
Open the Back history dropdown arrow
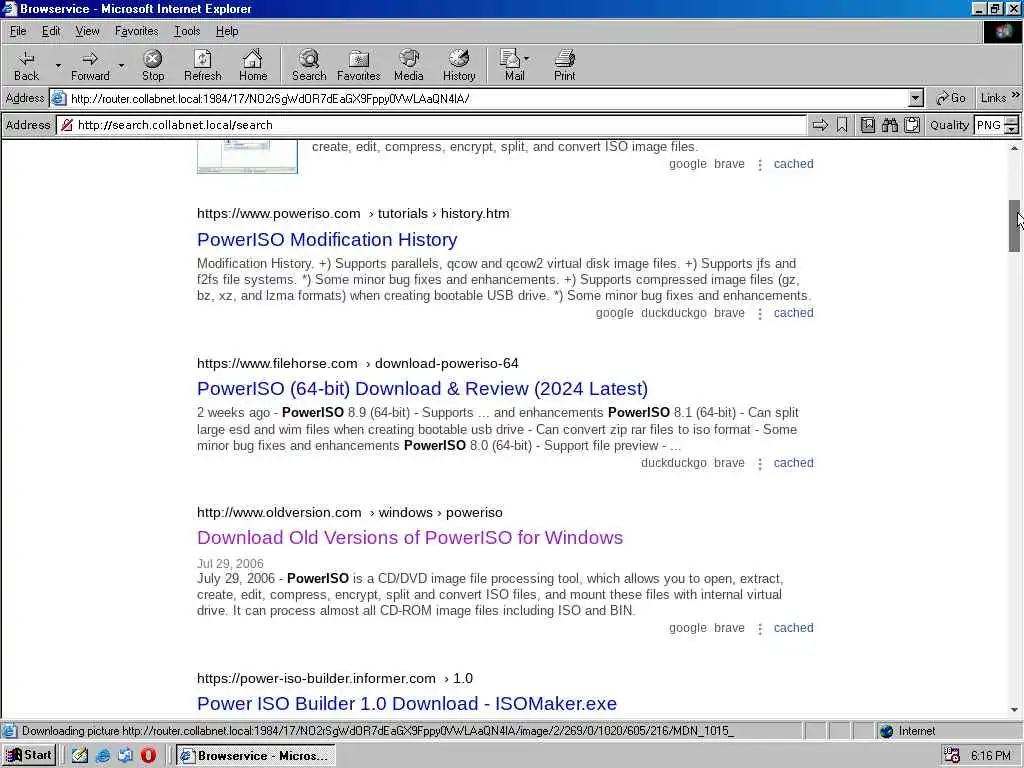pos(58,65)
